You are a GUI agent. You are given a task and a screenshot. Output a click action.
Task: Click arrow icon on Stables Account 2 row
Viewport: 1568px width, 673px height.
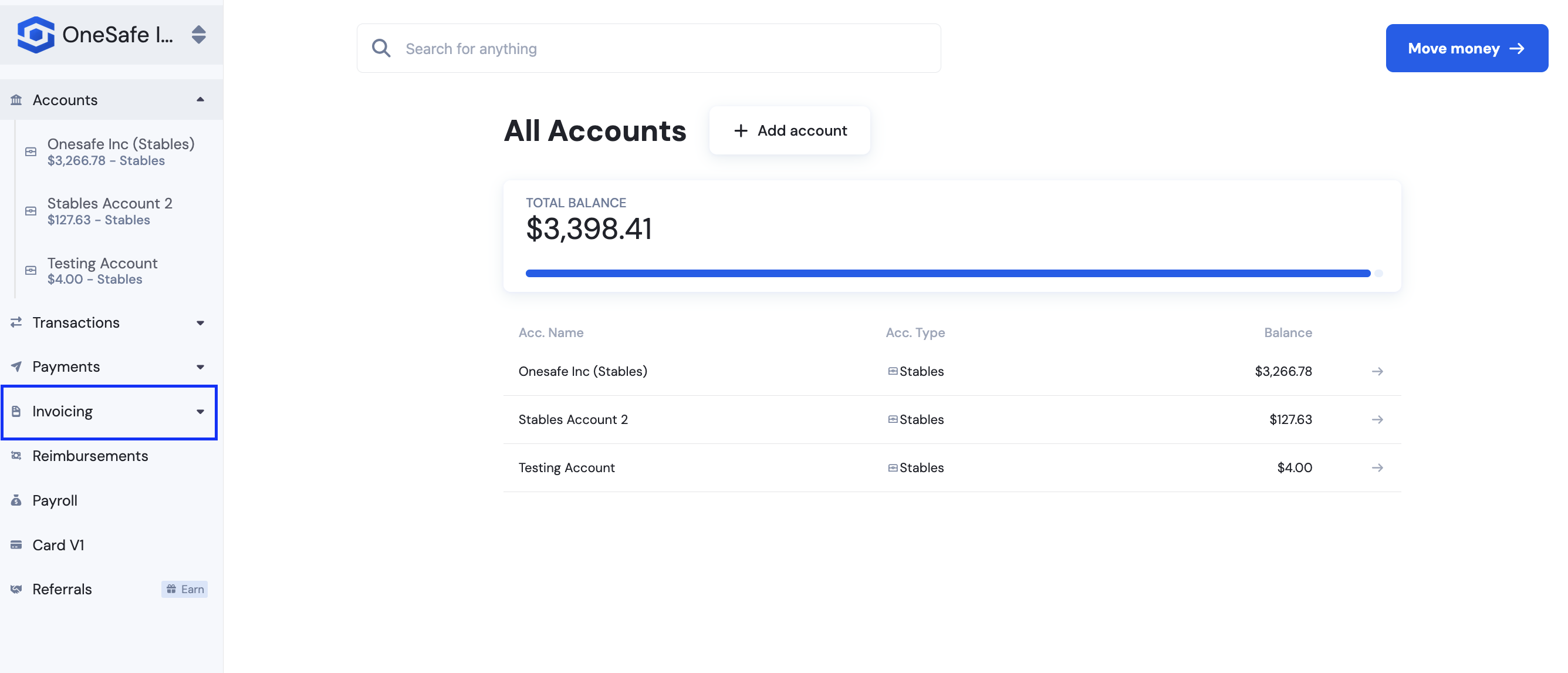pos(1377,420)
